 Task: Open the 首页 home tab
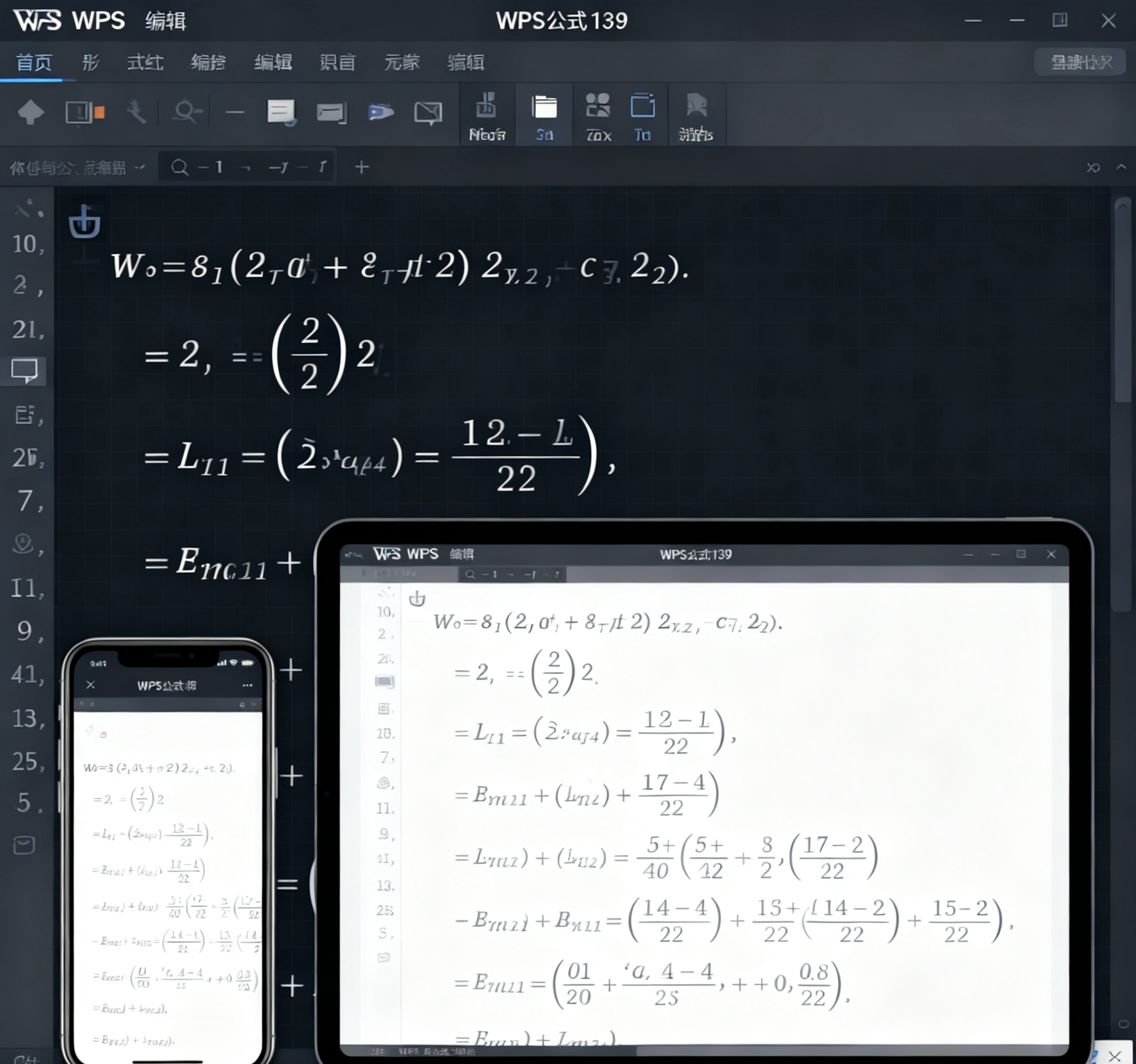point(34,62)
